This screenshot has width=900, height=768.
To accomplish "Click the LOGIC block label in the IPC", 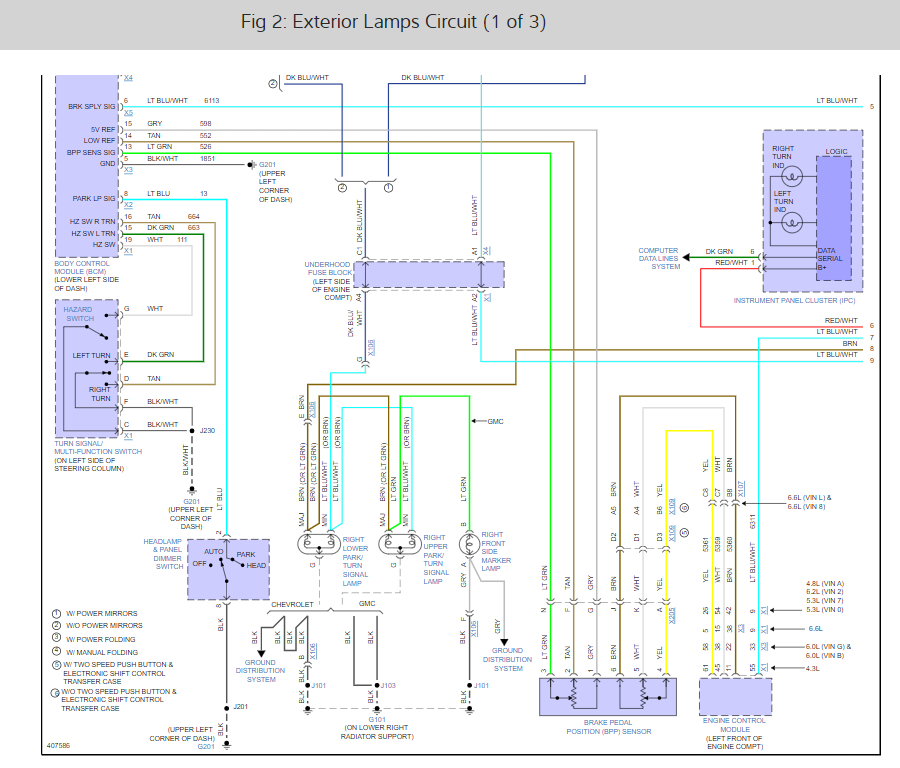I will [x=836, y=152].
